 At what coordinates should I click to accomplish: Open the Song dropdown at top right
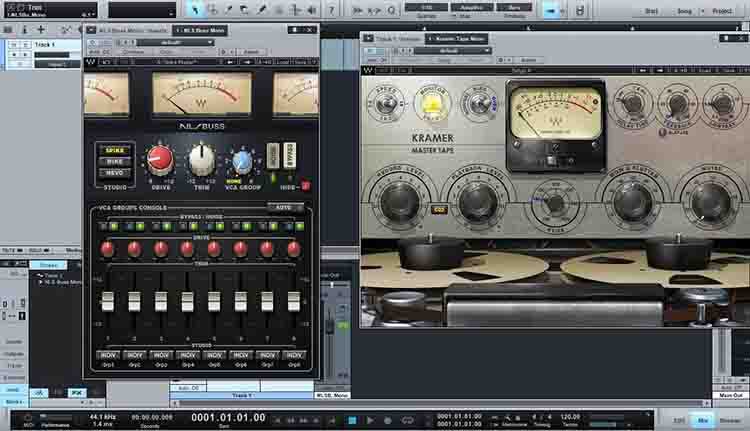coord(703,11)
